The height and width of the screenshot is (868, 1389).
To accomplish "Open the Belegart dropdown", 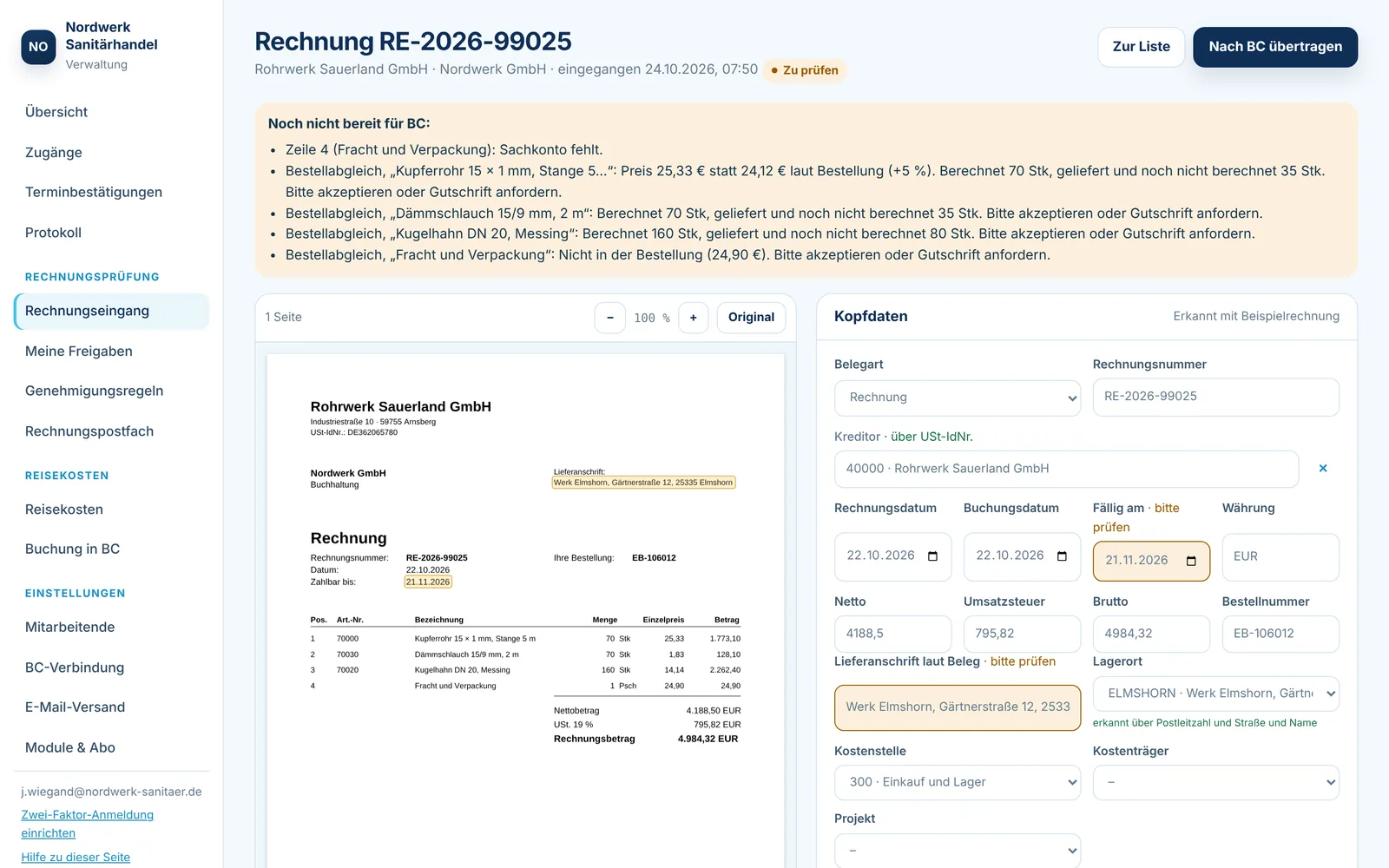I will click(x=958, y=398).
